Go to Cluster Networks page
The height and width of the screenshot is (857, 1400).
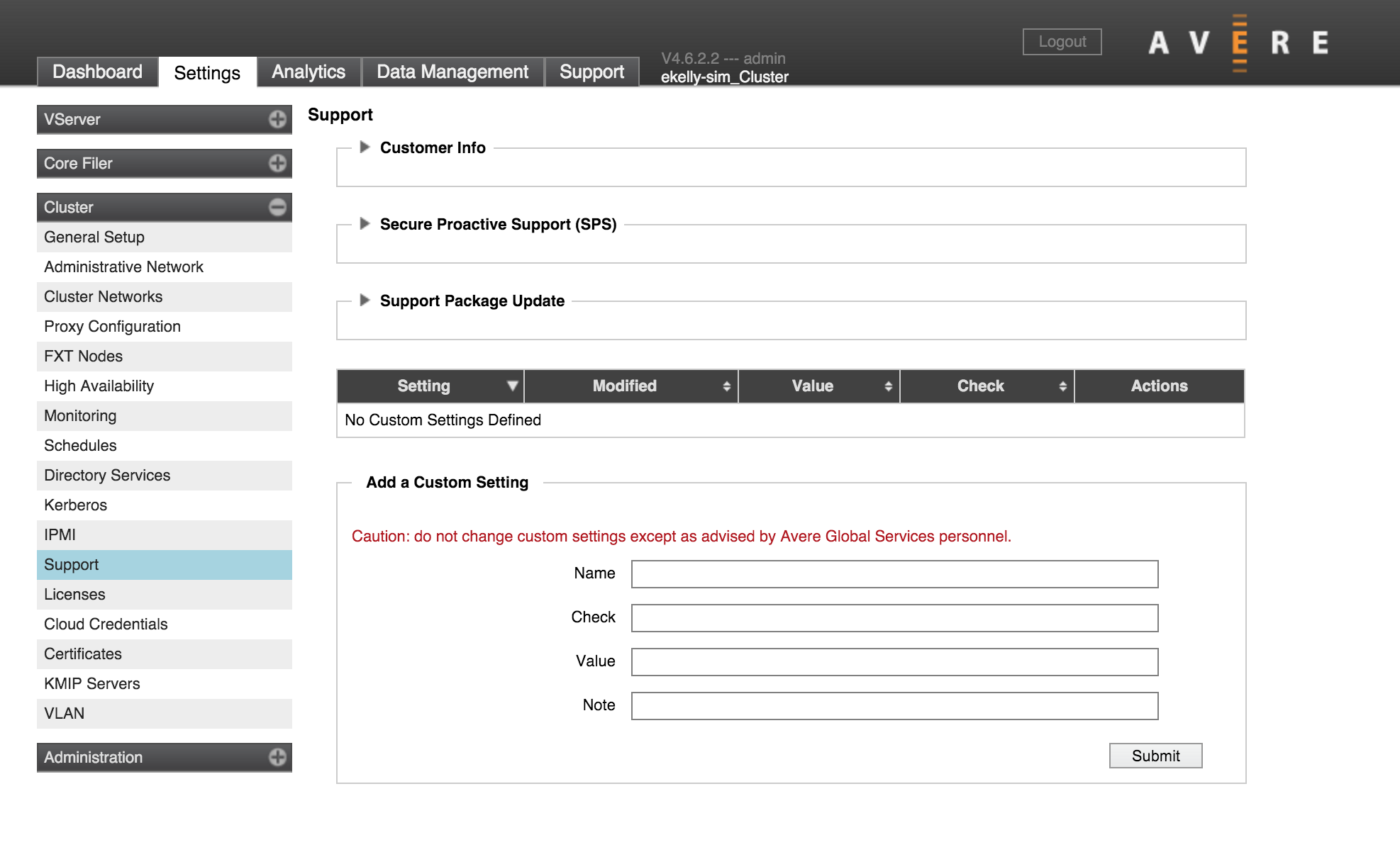(165, 297)
